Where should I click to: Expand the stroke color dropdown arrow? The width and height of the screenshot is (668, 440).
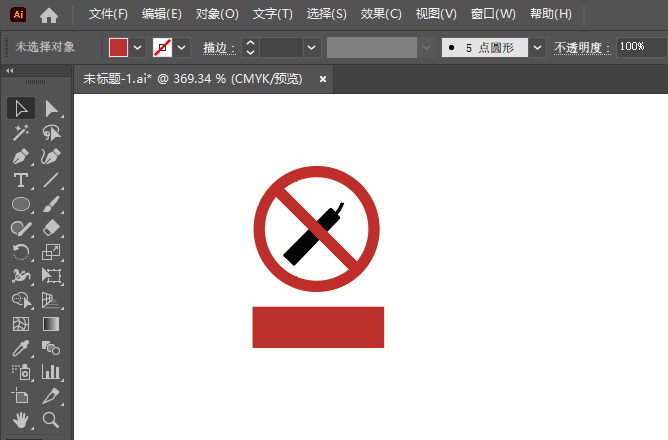pyautogui.click(x=181, y=47)
